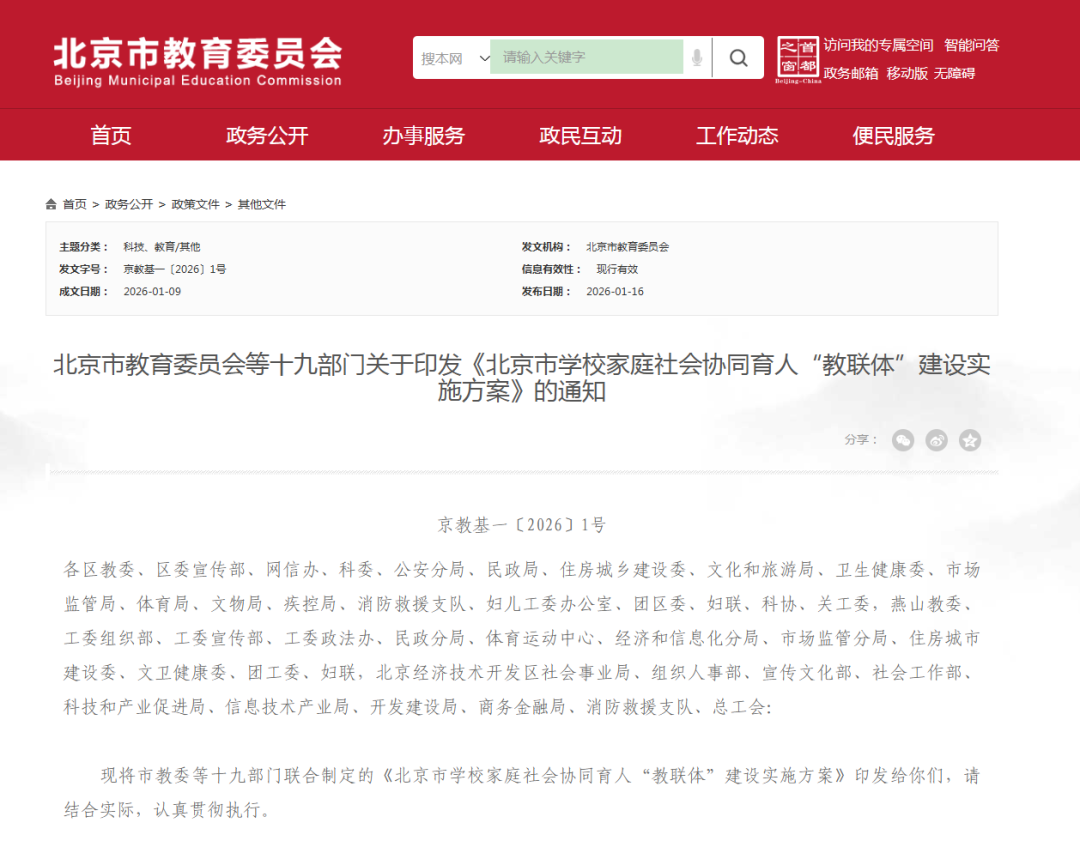Screen dimensions: 1080x841
Task: Click the magnifier search icon
Action: pos(738,58)
